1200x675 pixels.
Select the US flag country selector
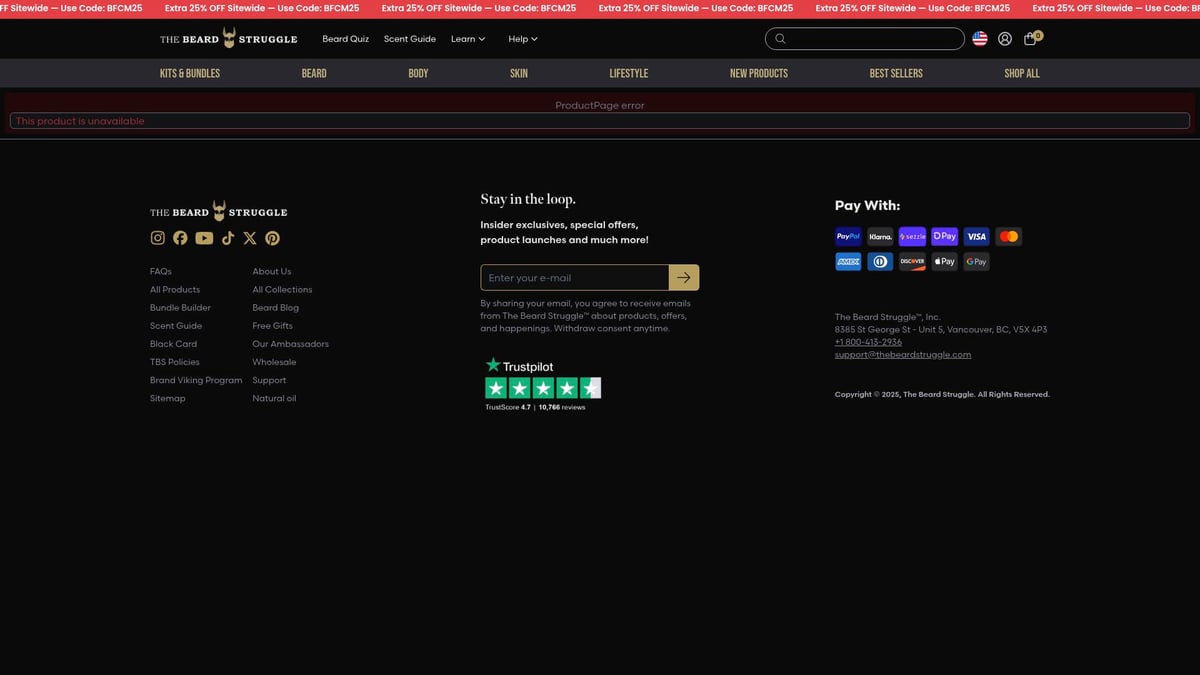coord(980,39)
